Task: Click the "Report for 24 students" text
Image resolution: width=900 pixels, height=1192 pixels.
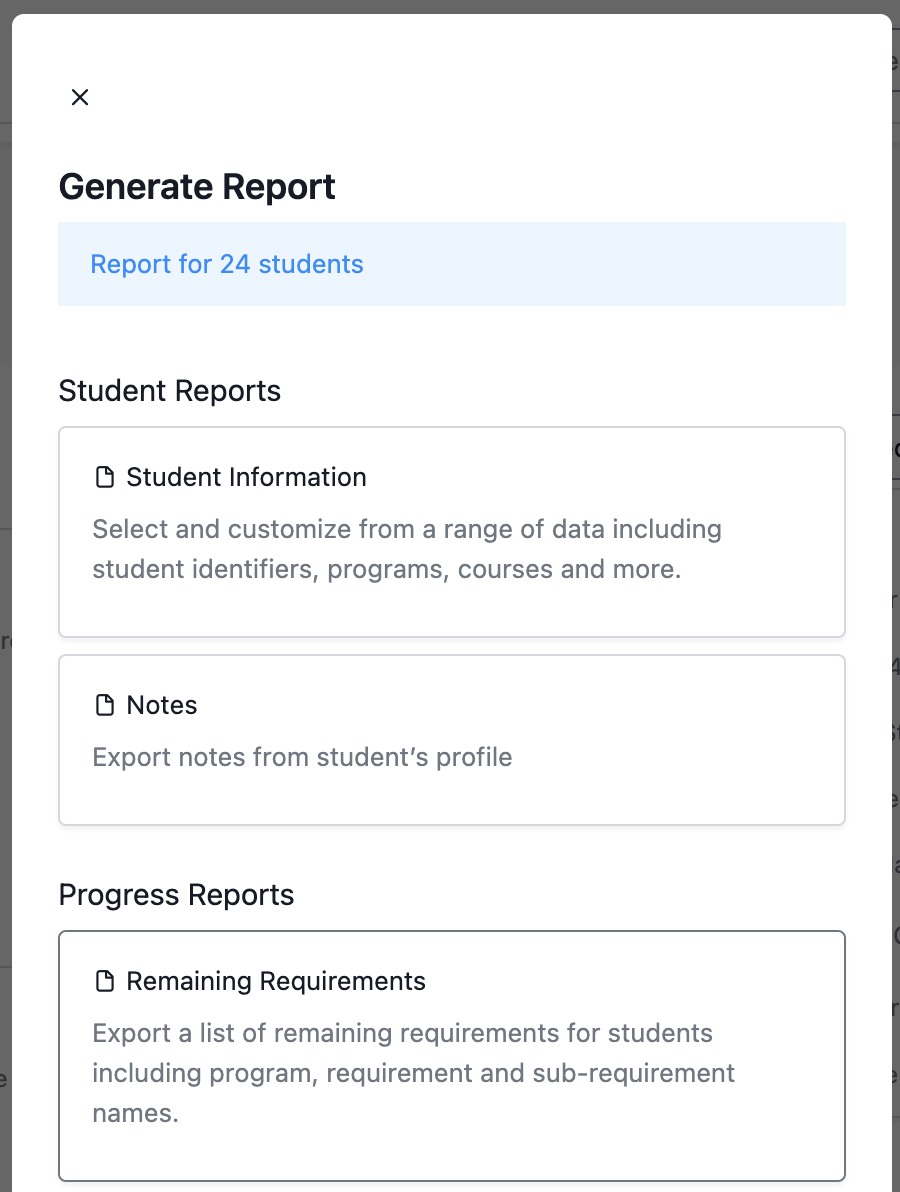Action: (227, 264)
